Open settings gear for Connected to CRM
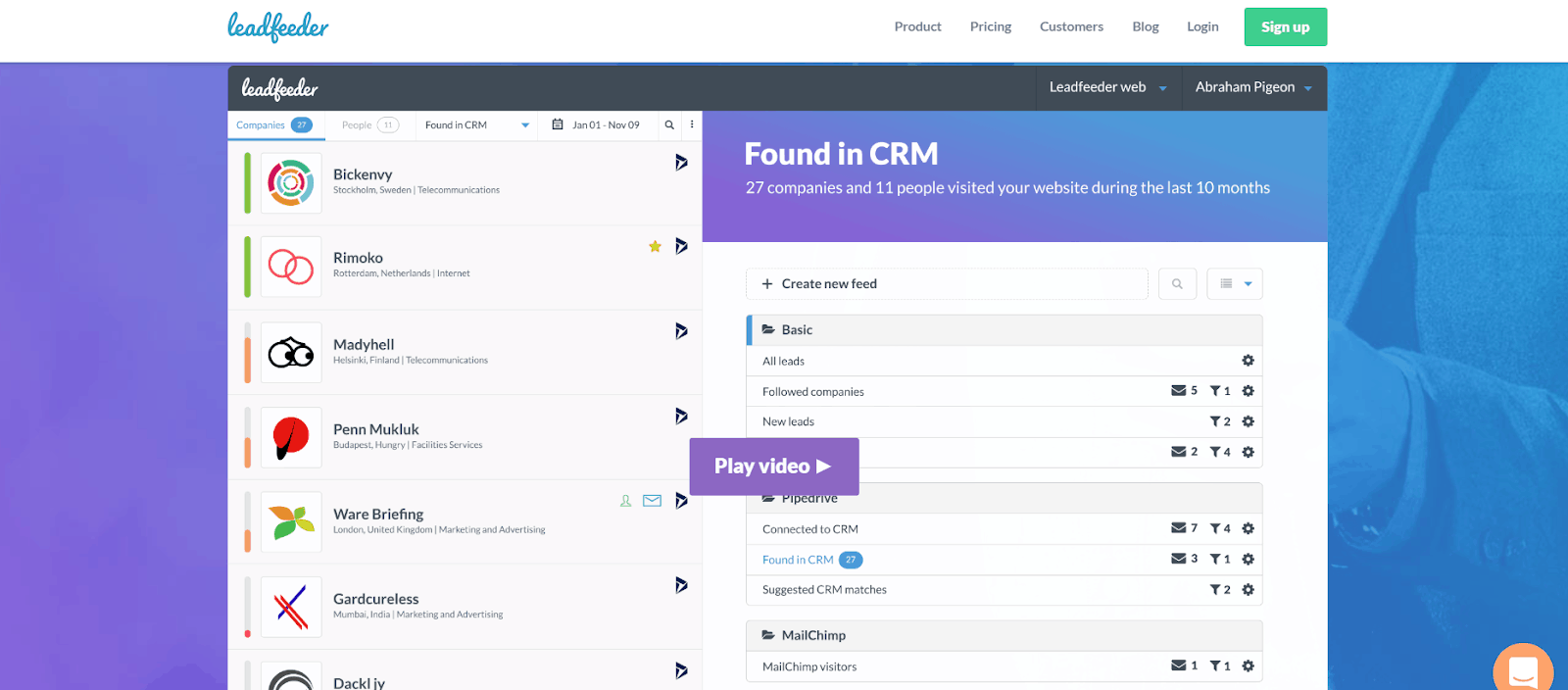The image size is (1568, 690). pos(1248,528)
